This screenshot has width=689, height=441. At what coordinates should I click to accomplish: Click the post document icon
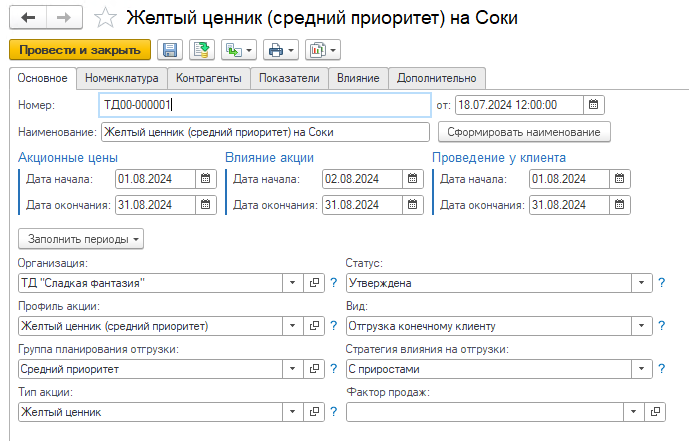(x=202, y=49)
